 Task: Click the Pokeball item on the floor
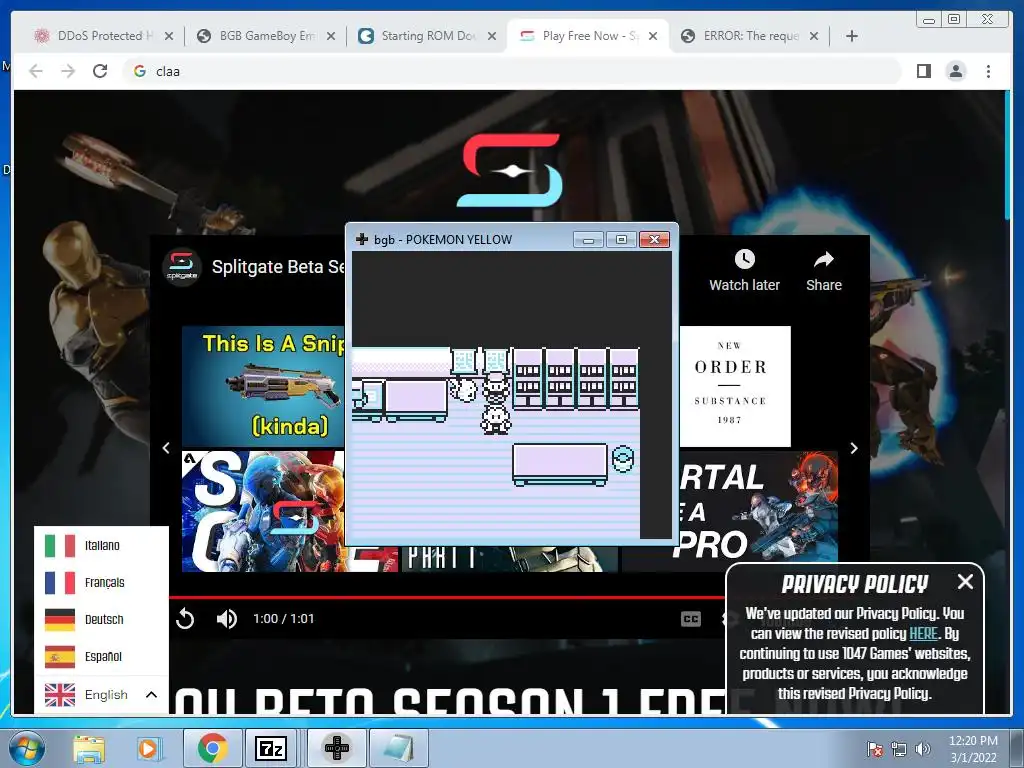tap(623, 459)
